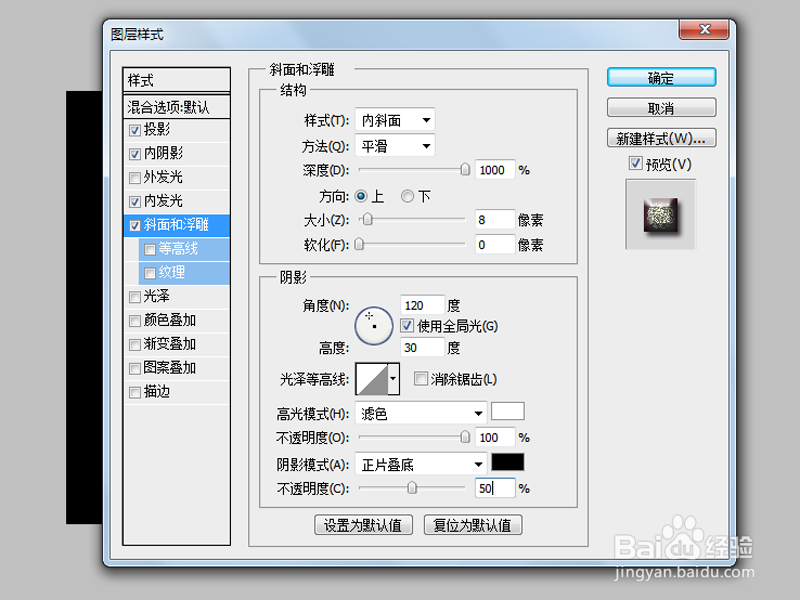Enable the 图案叠加 pattern overlay checkbox
The width and height of the screenshot is (800, 600).
[135, 368]
